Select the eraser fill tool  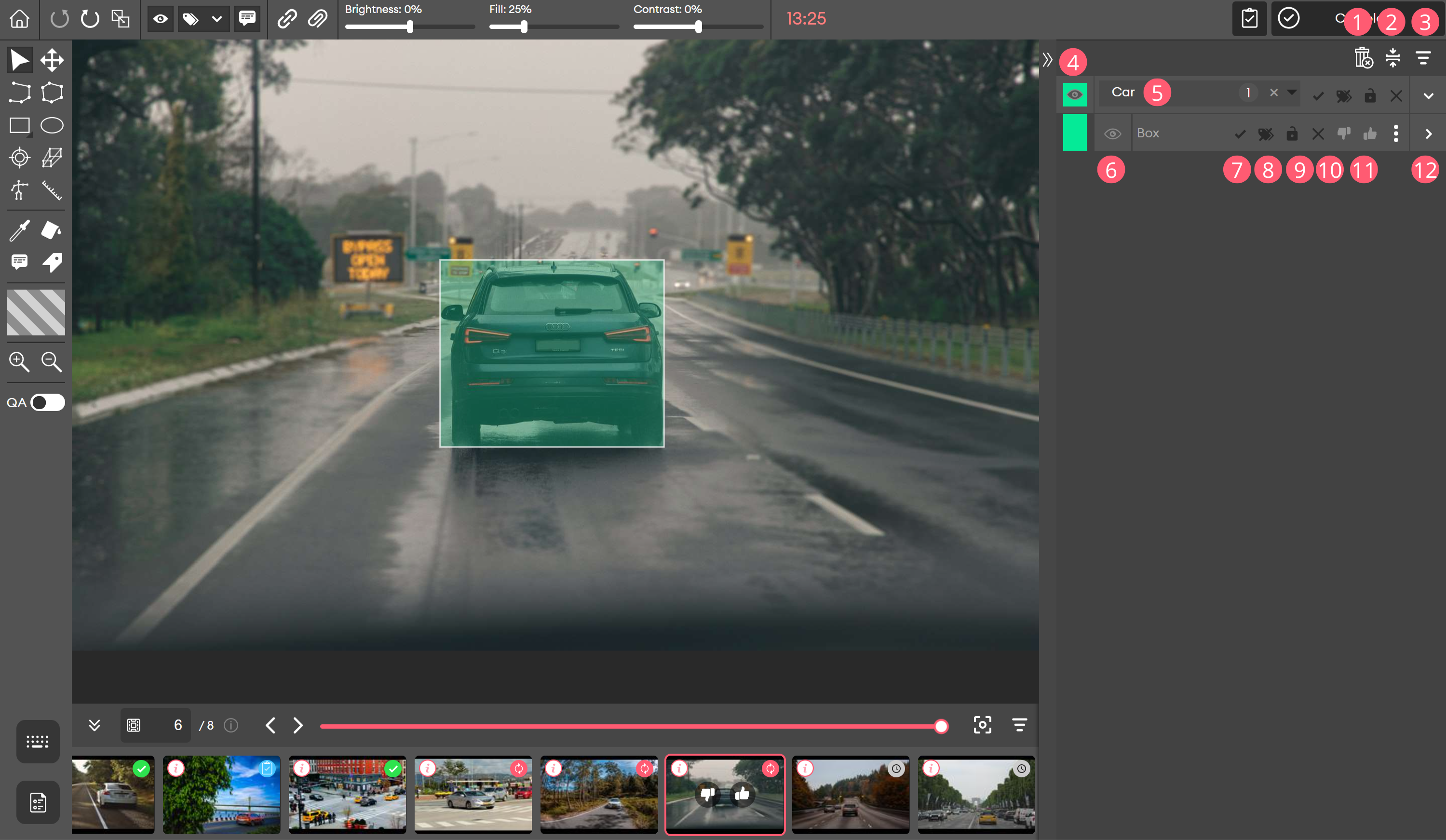click(52, 230)
